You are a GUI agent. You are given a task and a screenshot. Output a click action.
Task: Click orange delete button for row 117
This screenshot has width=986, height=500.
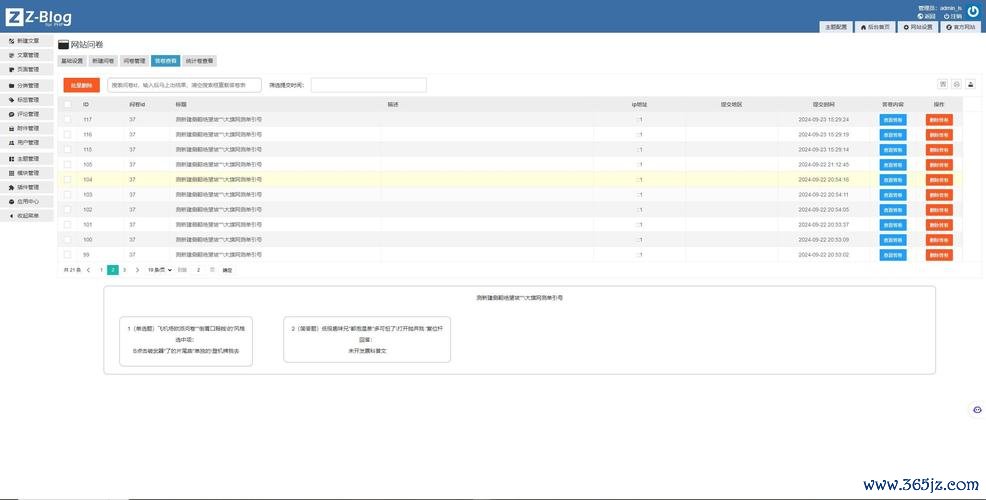939,119
